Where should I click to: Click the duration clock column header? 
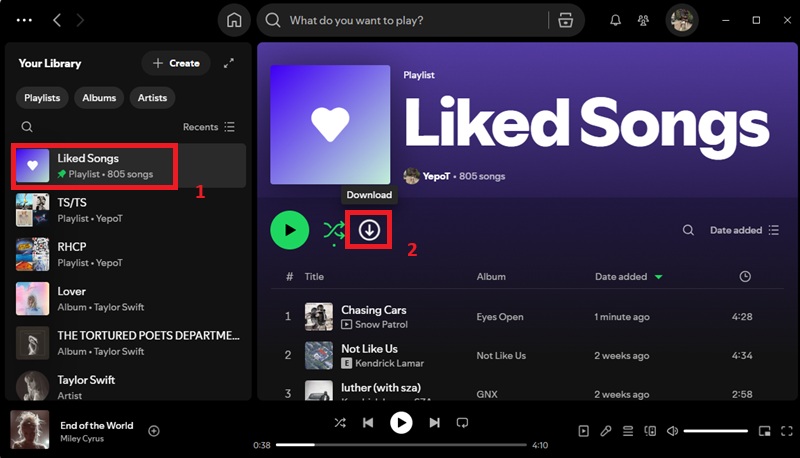pos(745,276)
